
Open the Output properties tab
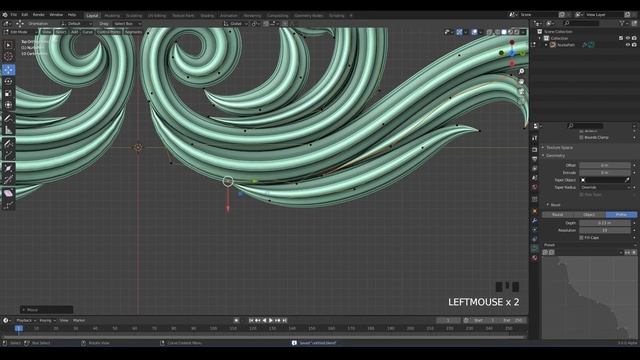(x=535, y=159)
